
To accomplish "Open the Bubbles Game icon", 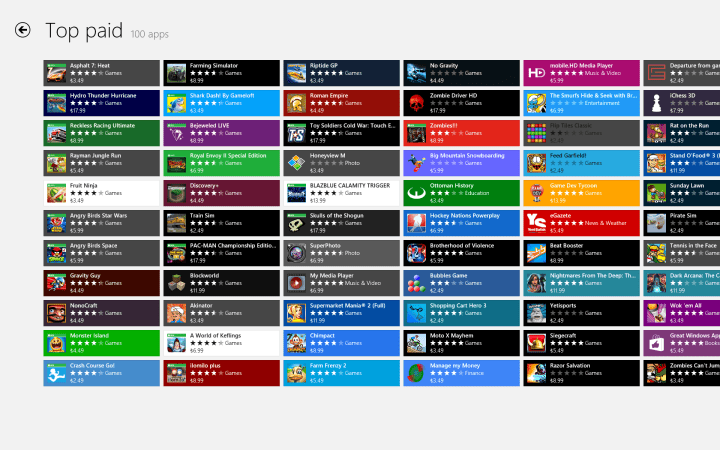I will [416, 283].
